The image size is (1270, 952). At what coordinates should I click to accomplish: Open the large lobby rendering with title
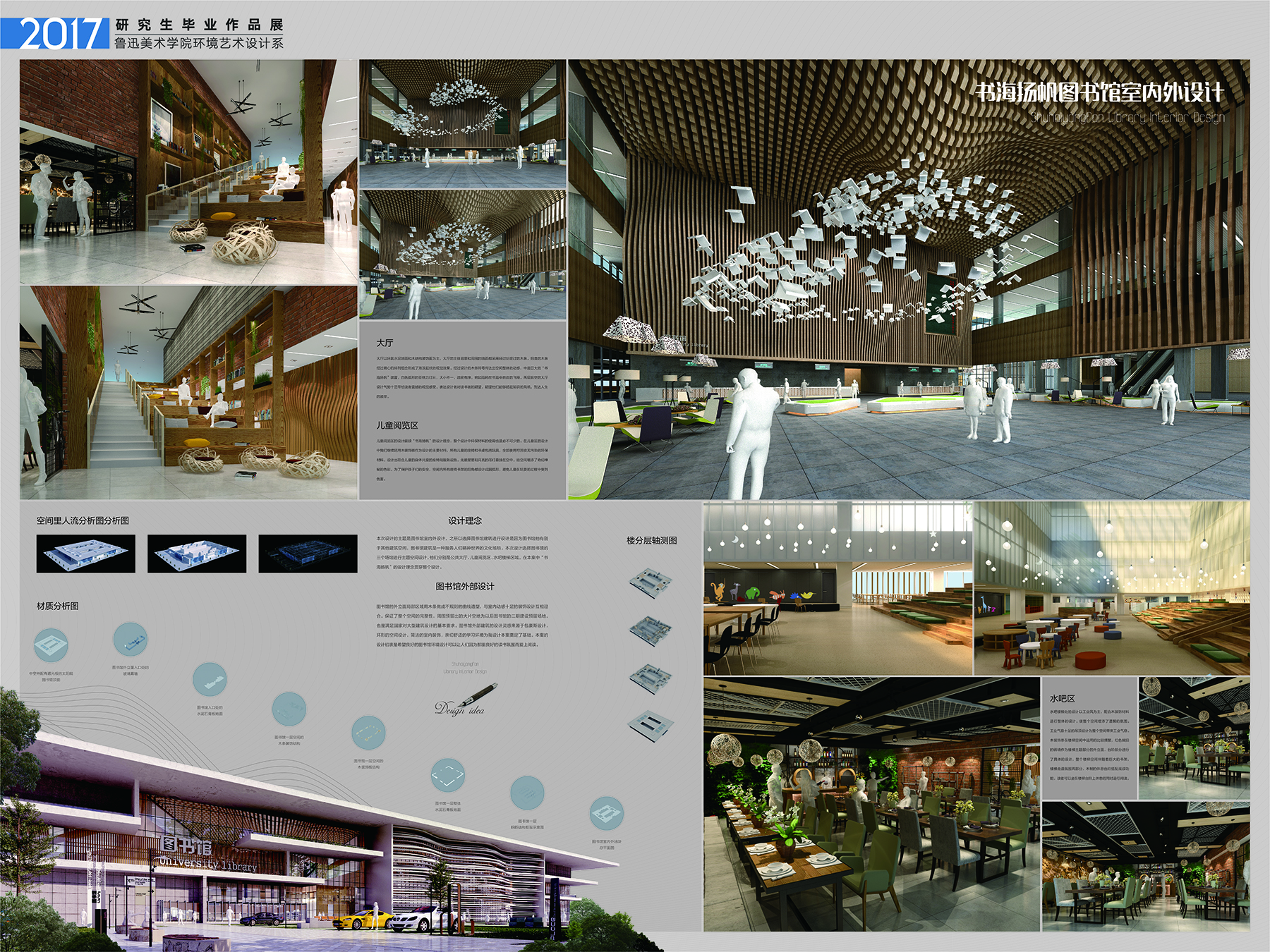coord(909,279)
